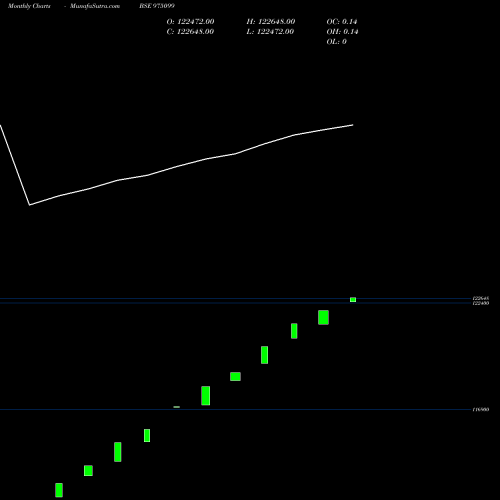The width and height of the screenshot is (500, 500).
Task: Click the 'Monthly Charts' title text
Action: click(29, 6)
